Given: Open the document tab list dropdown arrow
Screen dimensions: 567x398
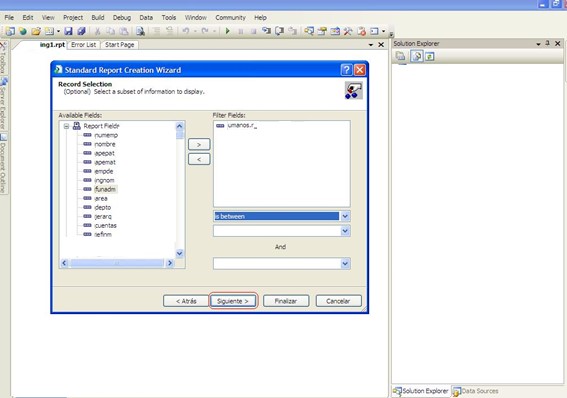Looking at the screenshot, I should tap(371, 45).
